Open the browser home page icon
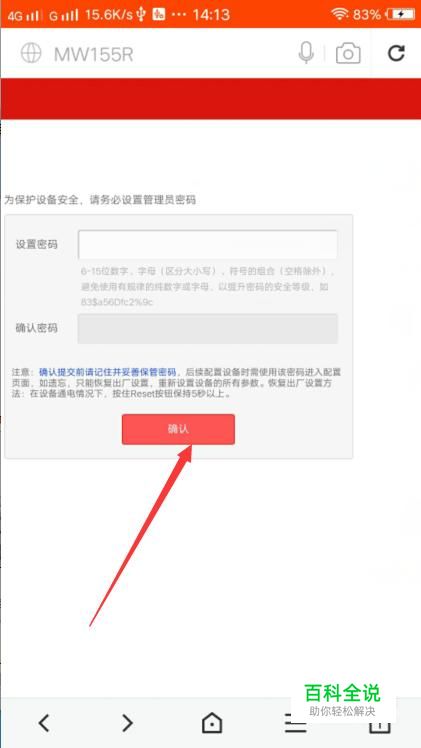Screen dimensions: 421x748 pos(212,723)
